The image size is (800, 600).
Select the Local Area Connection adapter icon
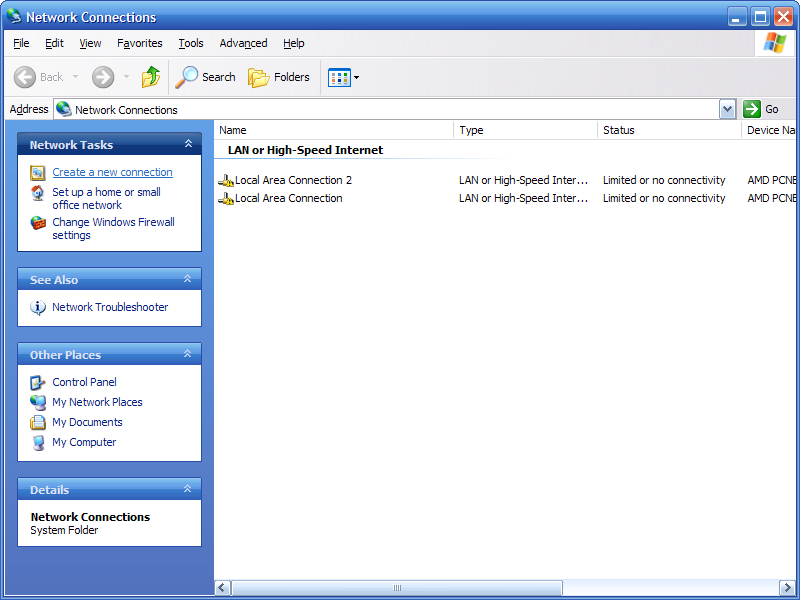226,199
